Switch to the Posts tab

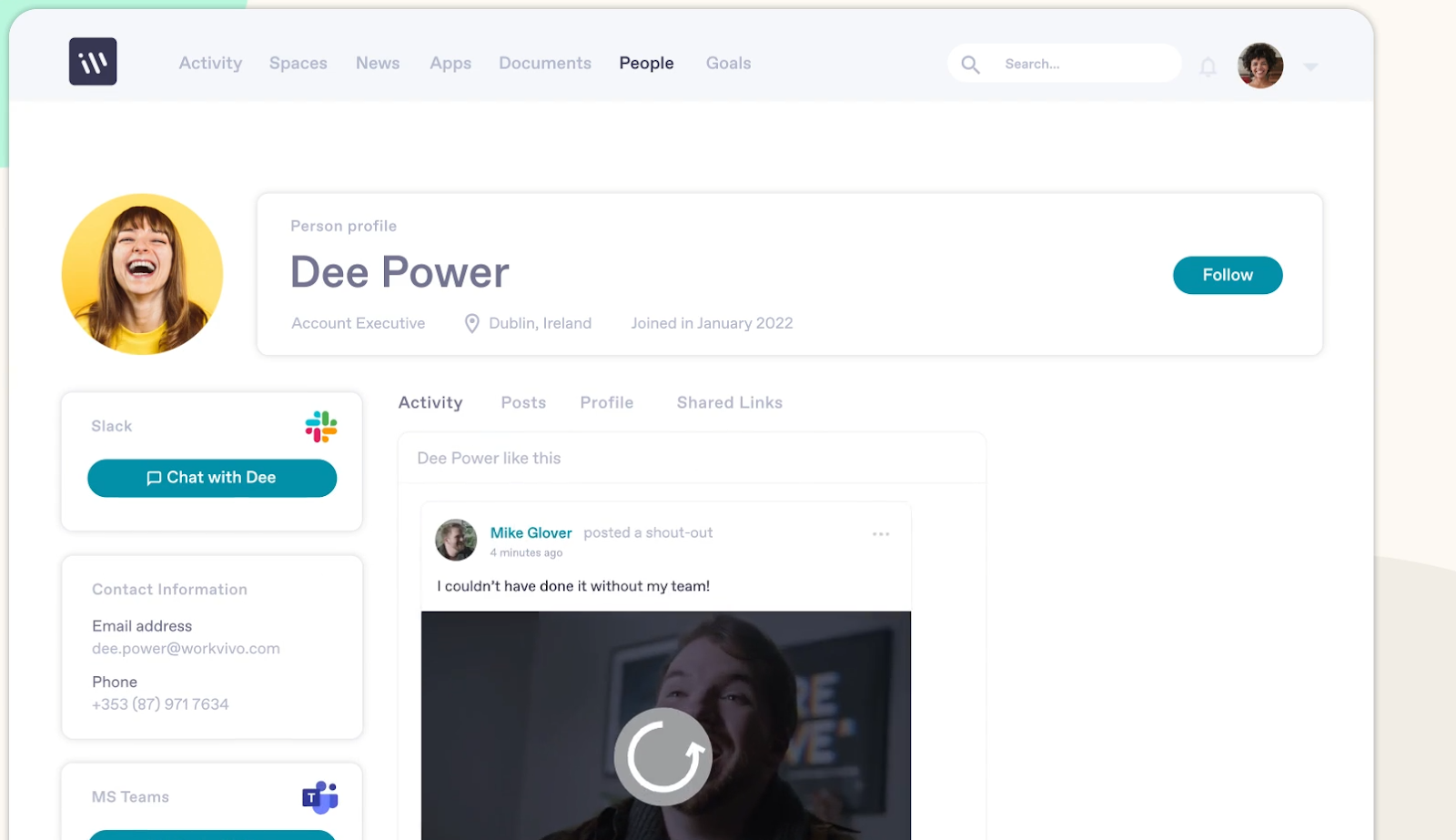pyautogui.click(x=523, y=402)
